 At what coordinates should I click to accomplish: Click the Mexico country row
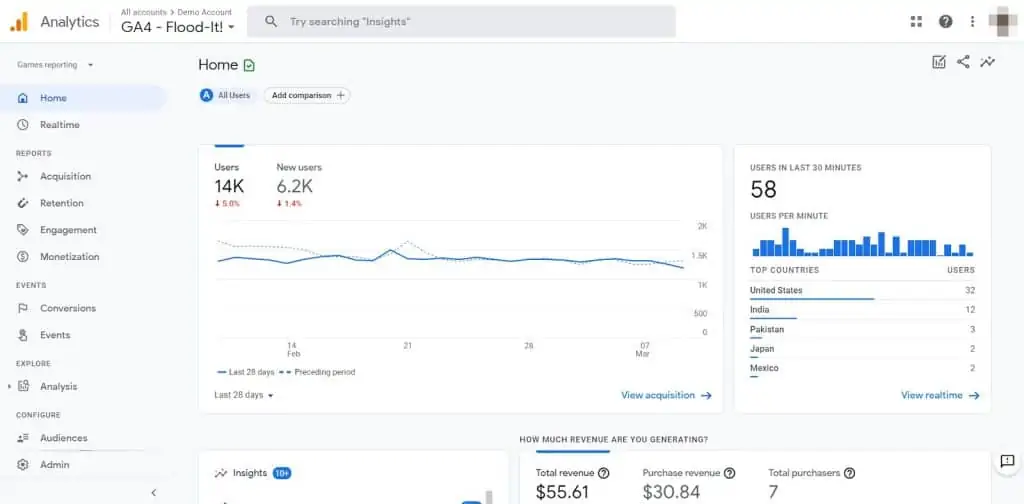(862, 369)
